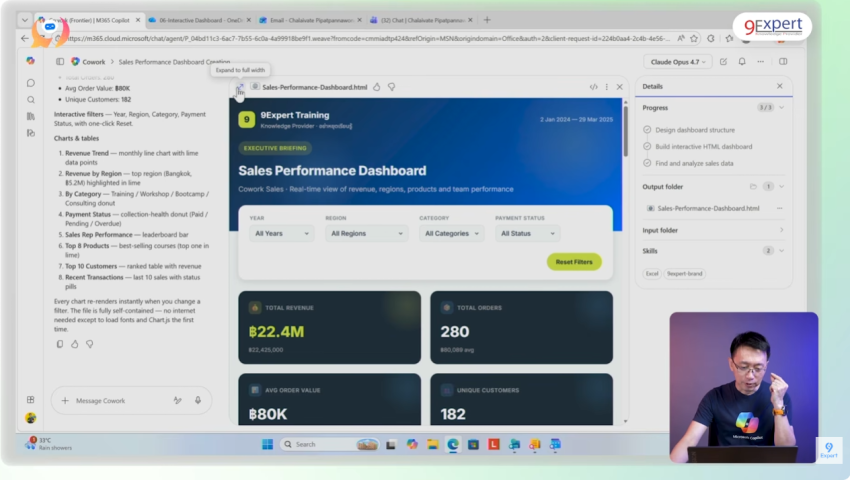The height and width of the screenshot is (480, 850).
Task: Show the HTML source code view
Action: pos(594,87)
